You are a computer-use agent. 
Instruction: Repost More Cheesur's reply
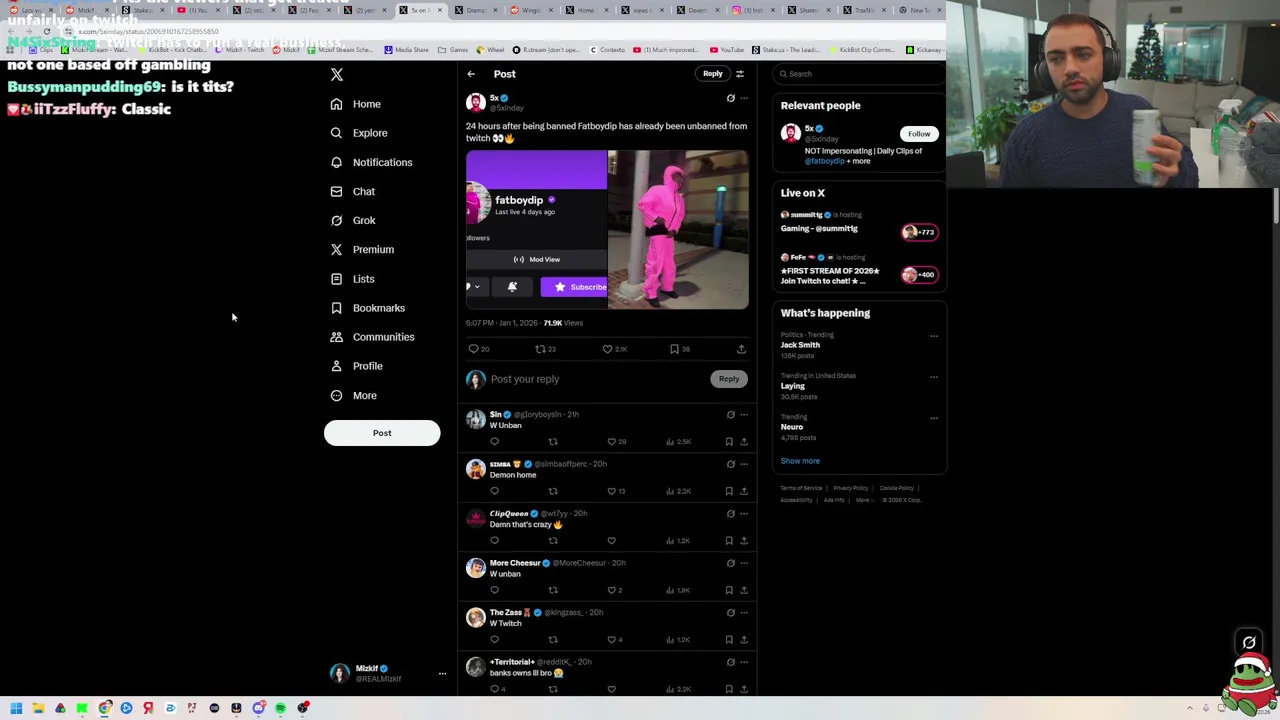(553, 590)
